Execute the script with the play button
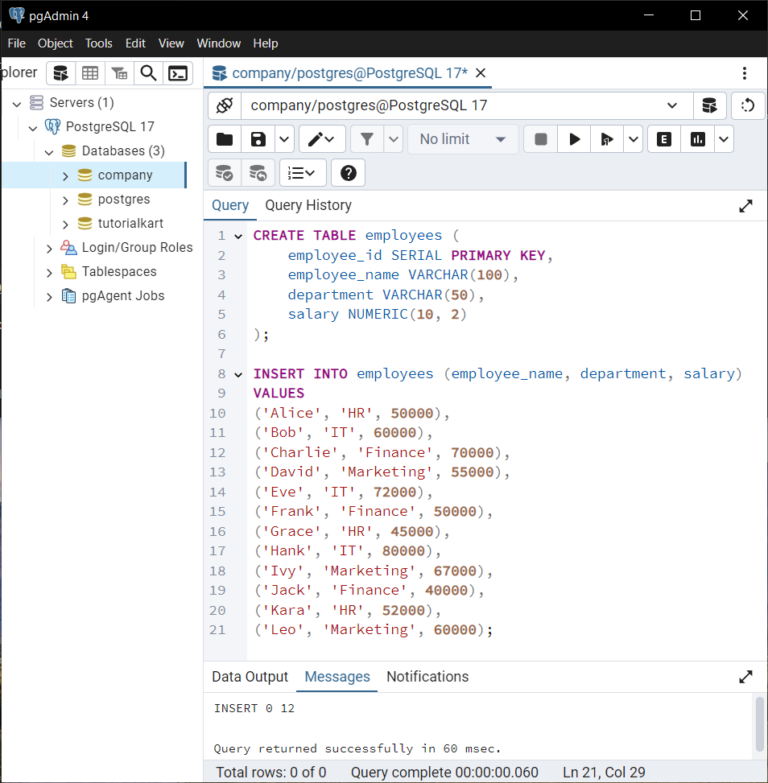 (574, 139)
